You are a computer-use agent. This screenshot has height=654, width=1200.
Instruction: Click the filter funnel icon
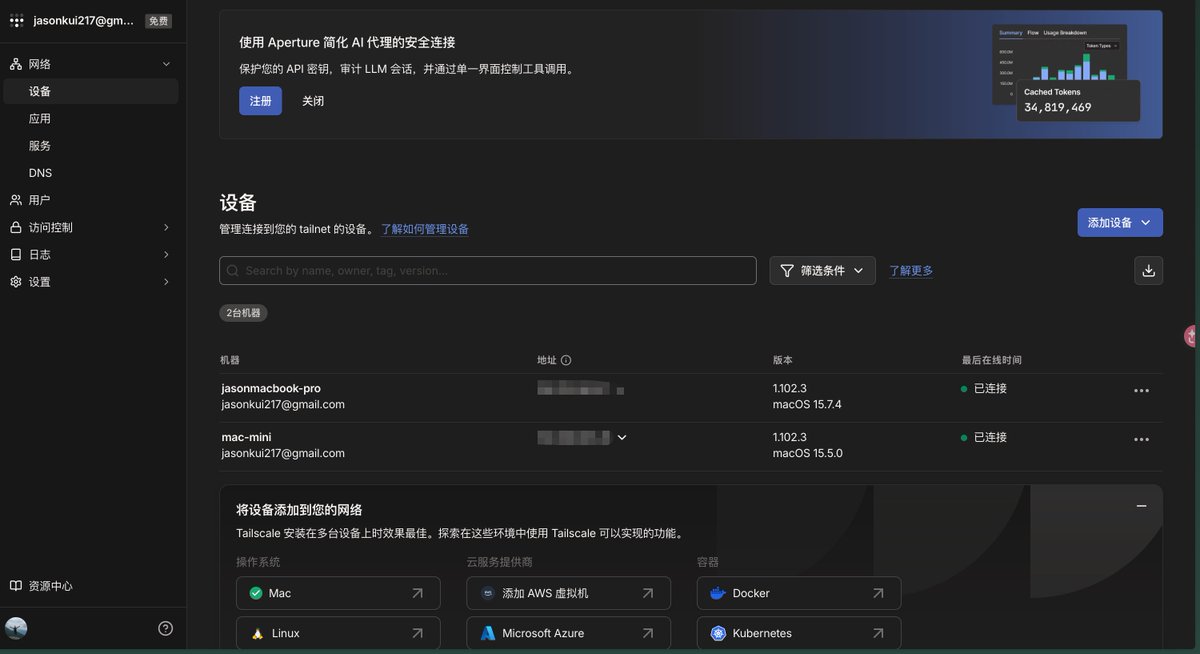pyautogui.click(x=787, y=270)
